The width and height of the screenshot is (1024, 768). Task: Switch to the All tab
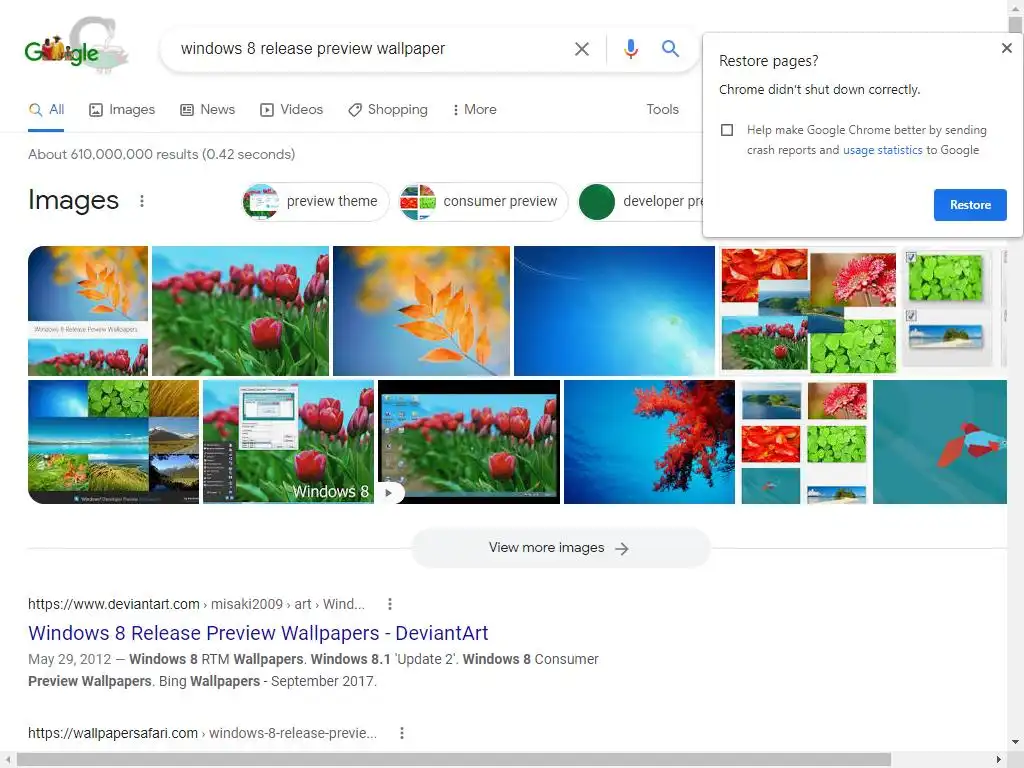46,110
